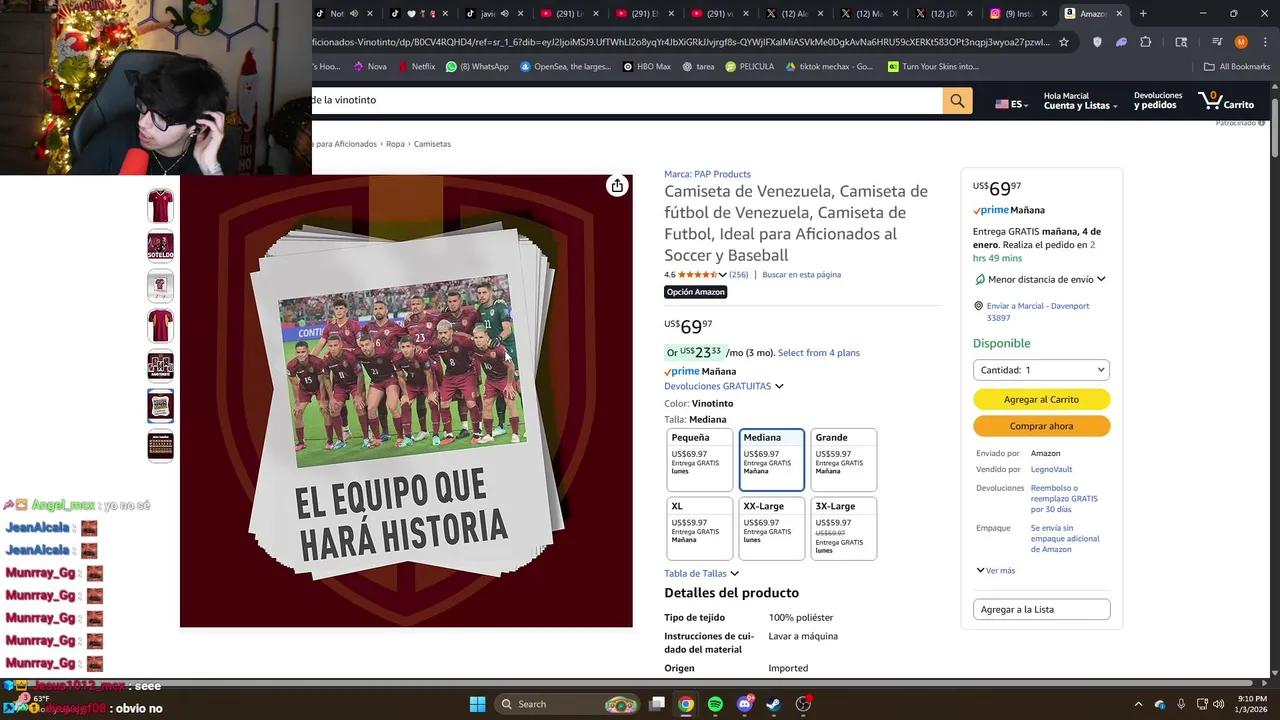Open Cuenta y Listas menu
The width and height of the screenshot is (1280, 720).
[x=1080, y=101]
